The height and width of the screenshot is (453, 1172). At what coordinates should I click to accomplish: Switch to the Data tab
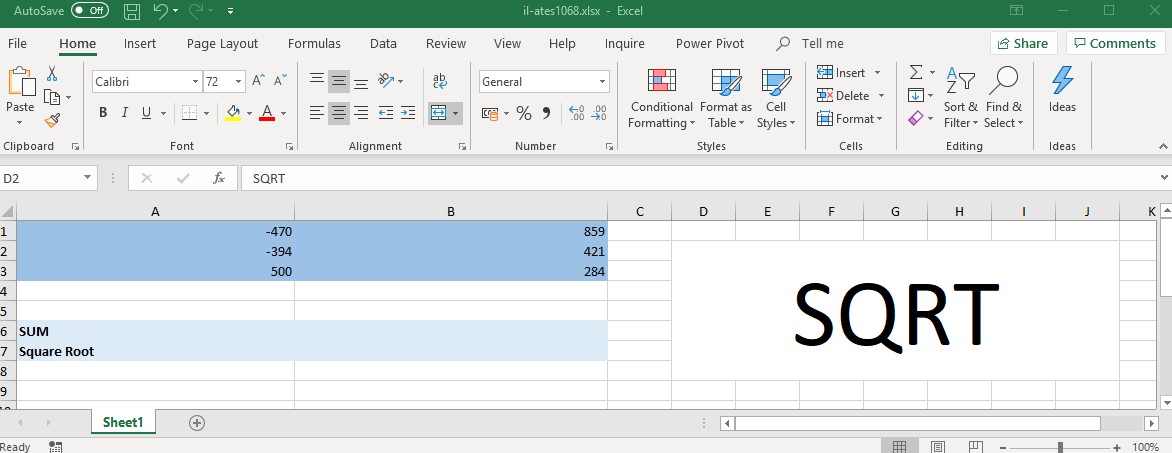(383, 43)
